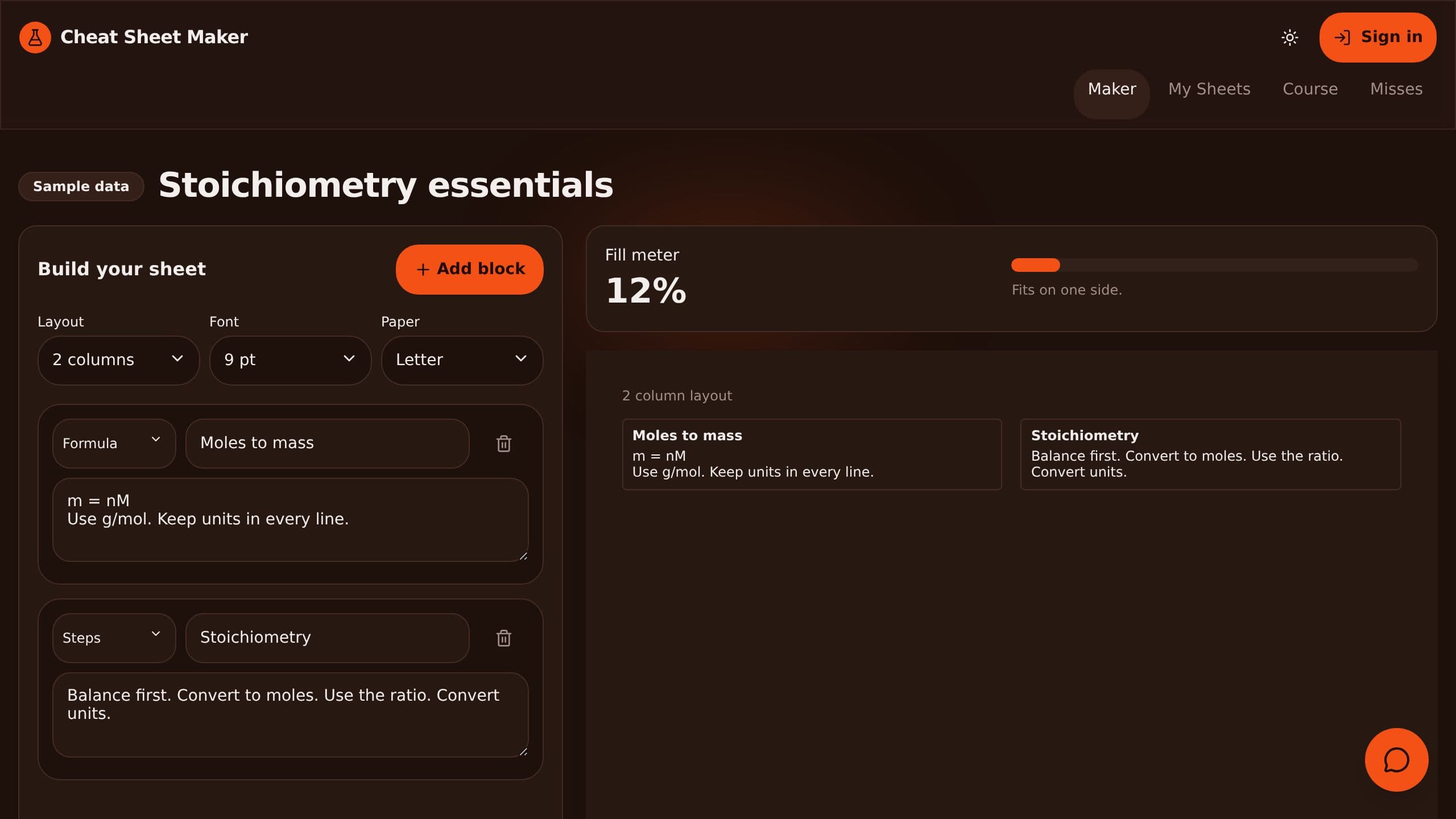This screenshot has width=1456, height=819.
Task: Toggle light theme with sun icon
Action: pos(1289,38)
